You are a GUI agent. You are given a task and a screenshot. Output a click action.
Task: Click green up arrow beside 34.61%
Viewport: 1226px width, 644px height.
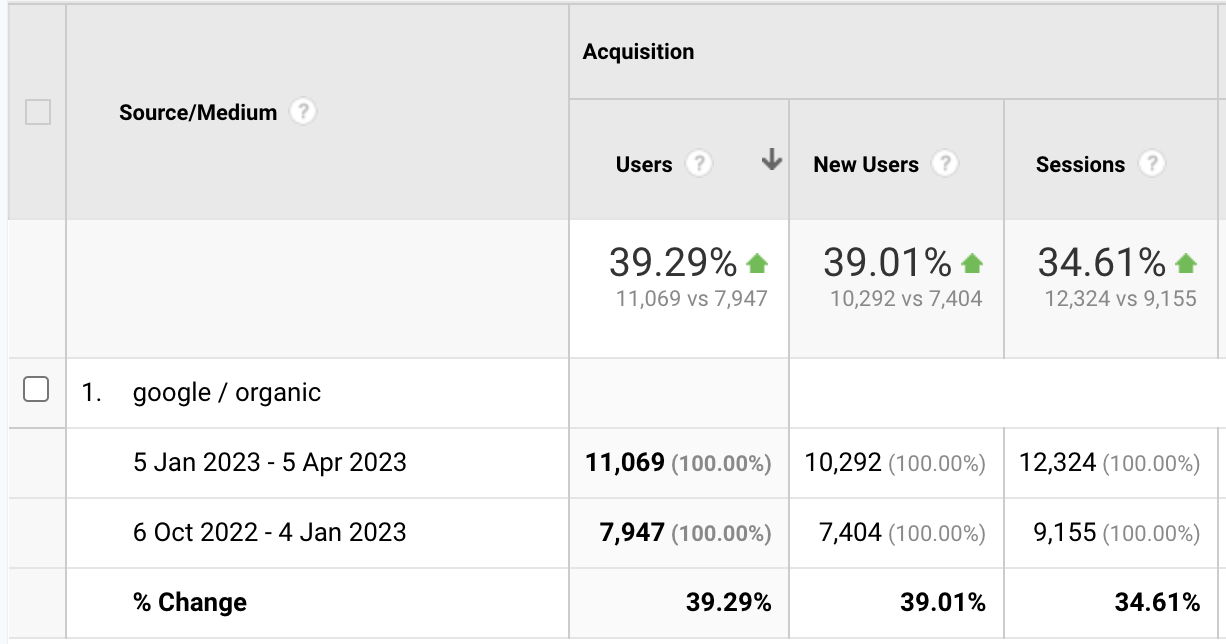point(1186,264)
